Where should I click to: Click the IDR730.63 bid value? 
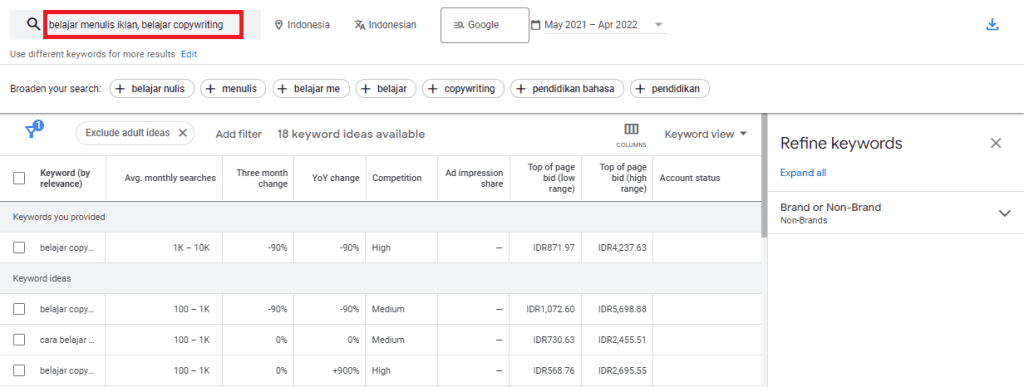pyautogui.click(x=554, y=339)
